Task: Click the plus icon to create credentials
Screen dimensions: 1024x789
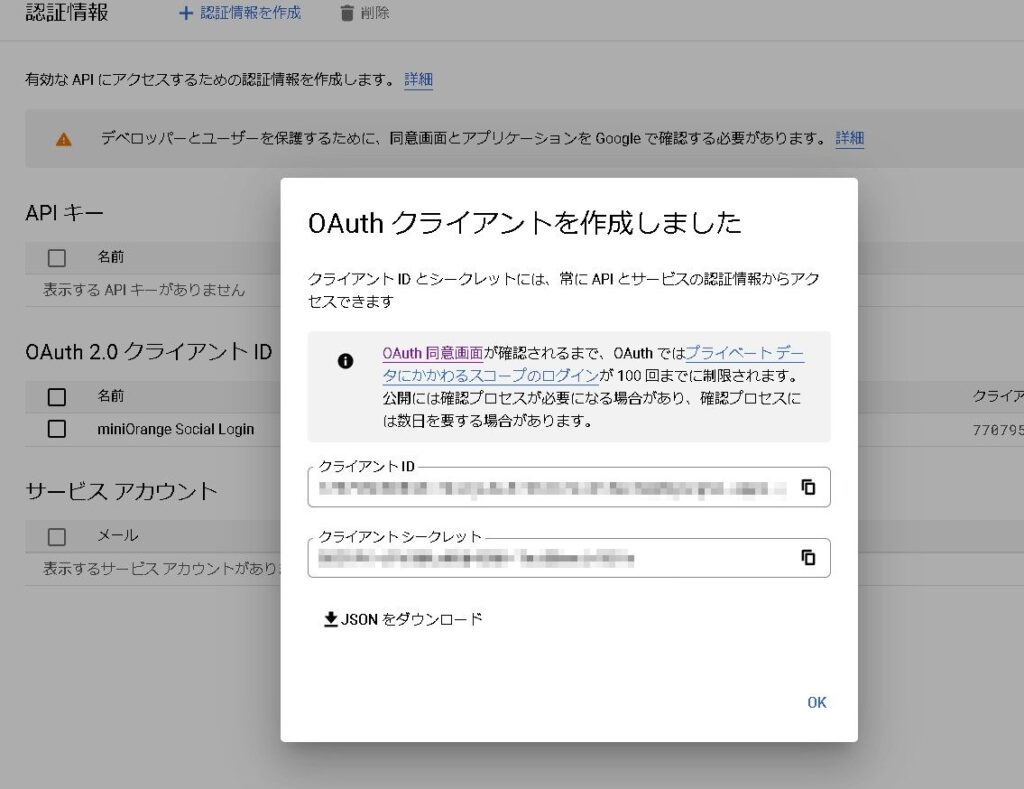Action: click(x=185, y=14)
